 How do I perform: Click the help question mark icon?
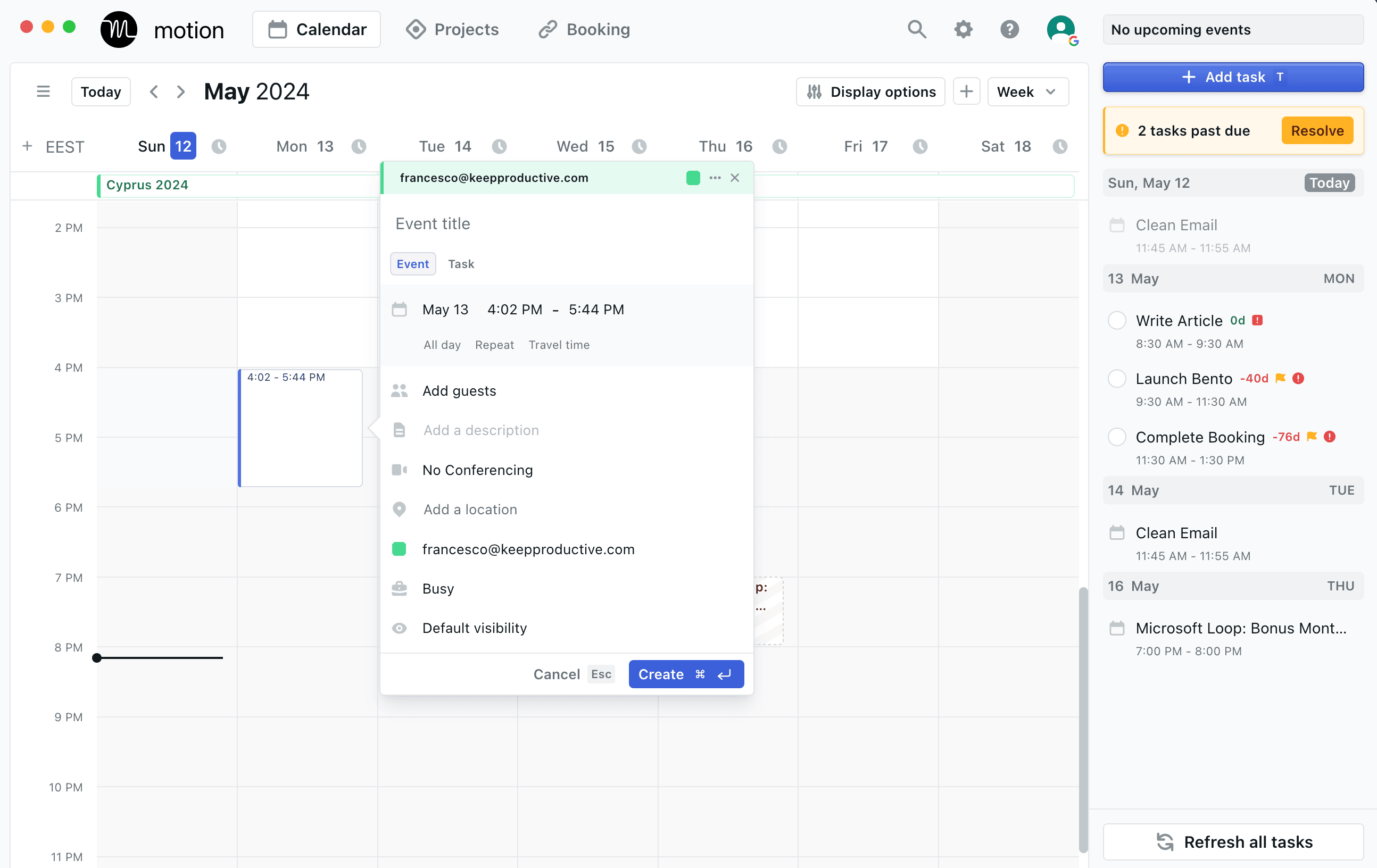point(1009,29)
